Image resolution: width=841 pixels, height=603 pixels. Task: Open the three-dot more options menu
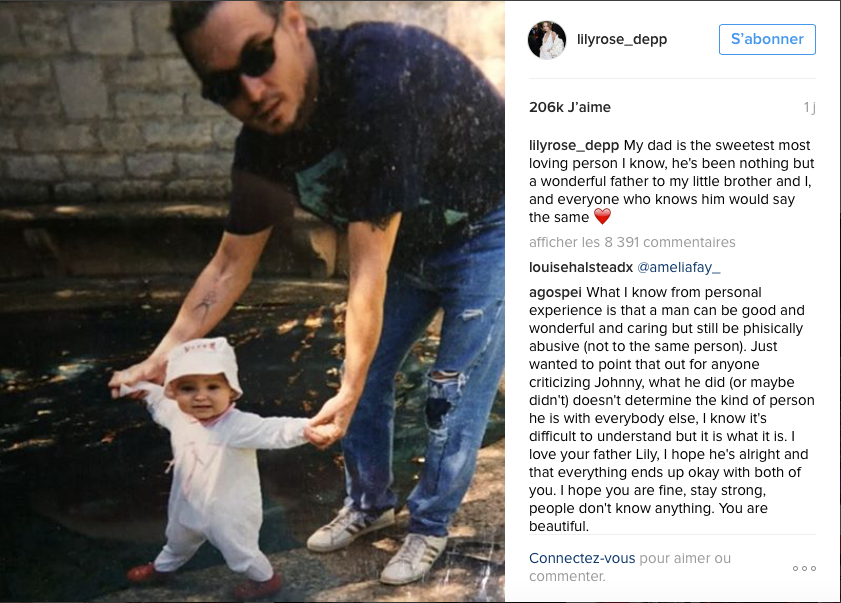point(804,568)
